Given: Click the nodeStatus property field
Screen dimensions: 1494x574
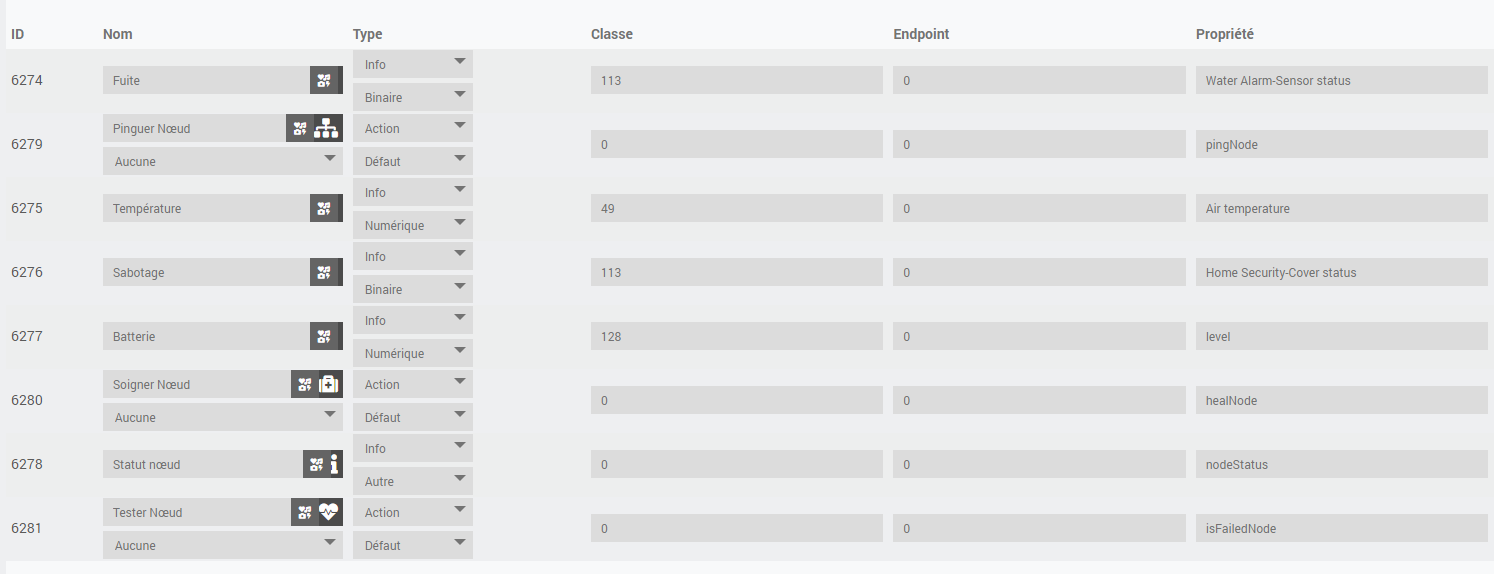Looking at the screenshot, I should tap(1342, 464).
